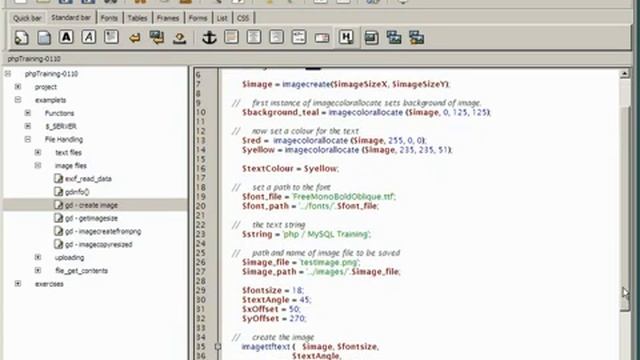
Task: Expand the text files folder node
Action: pos(38,152)
